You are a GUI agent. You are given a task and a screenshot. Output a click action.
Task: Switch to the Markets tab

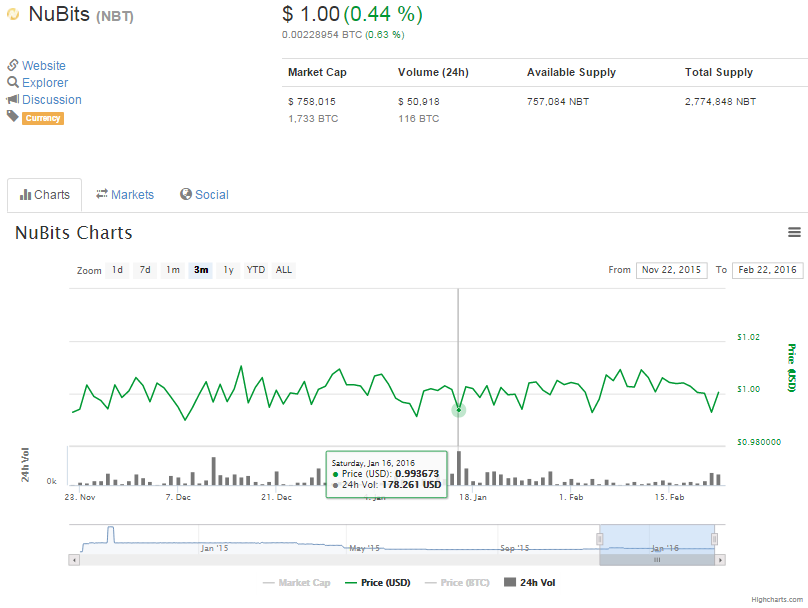pyautogui.click(x=125, y=195)
